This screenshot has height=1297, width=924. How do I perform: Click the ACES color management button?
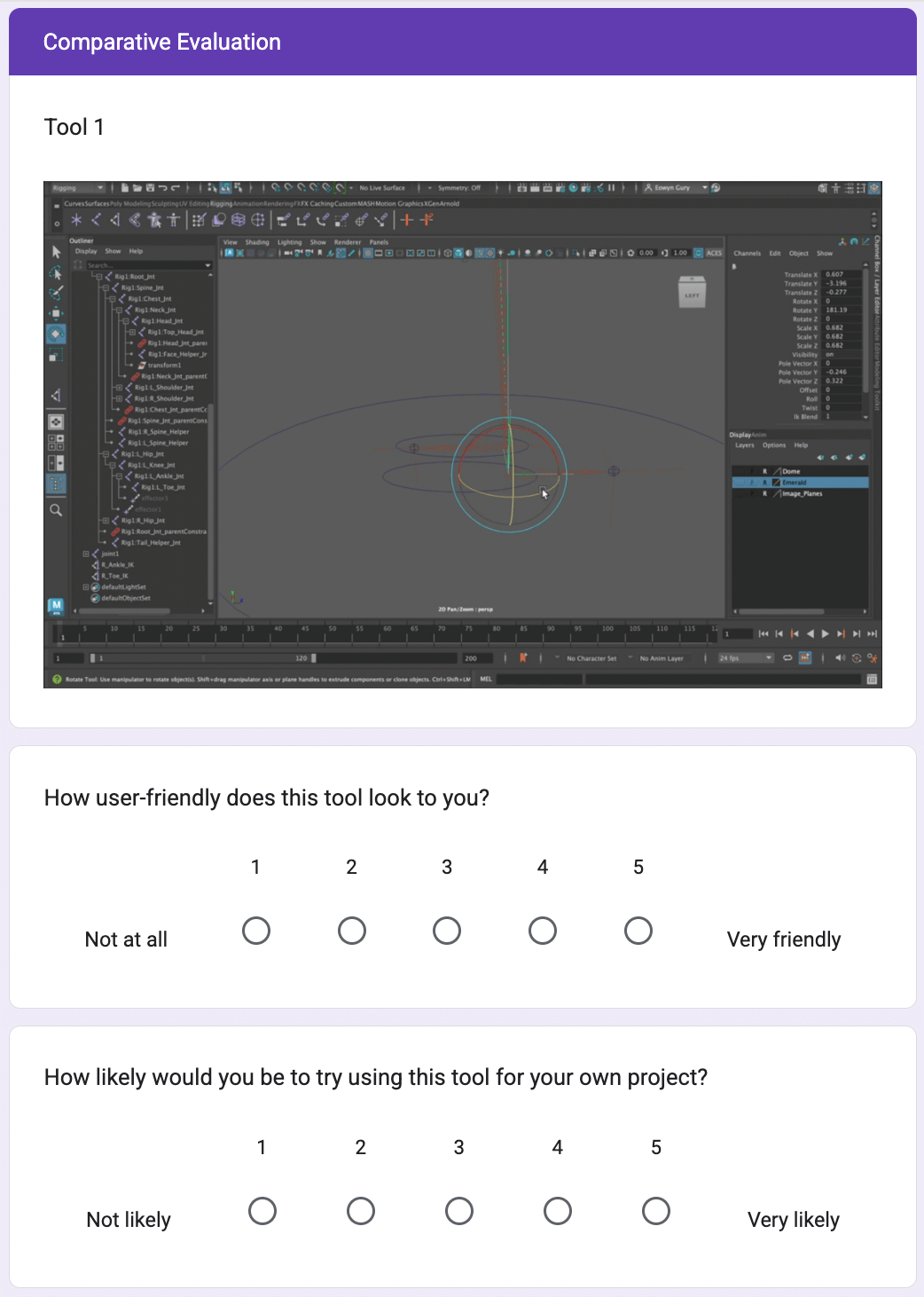tap(714, 253)
